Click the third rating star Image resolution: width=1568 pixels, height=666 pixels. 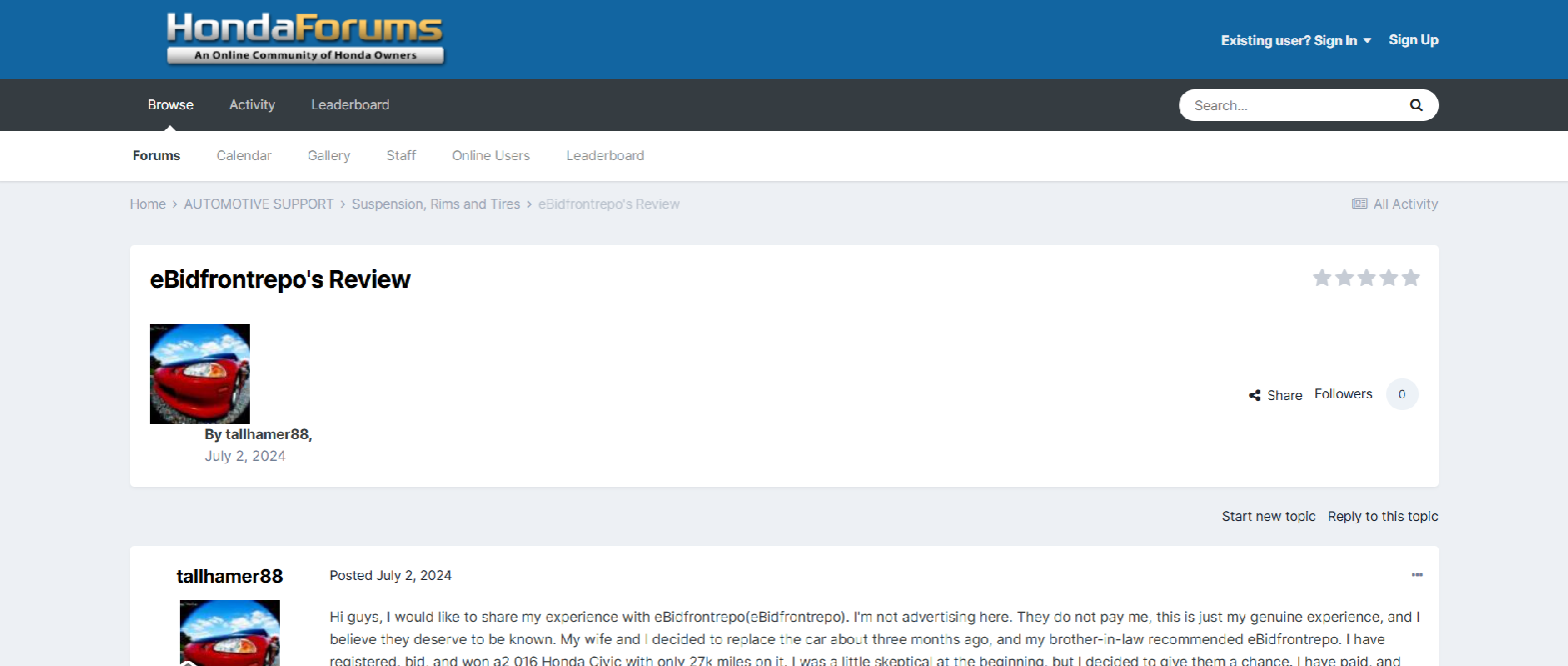pyautogui.click(x=1366, y=278)
